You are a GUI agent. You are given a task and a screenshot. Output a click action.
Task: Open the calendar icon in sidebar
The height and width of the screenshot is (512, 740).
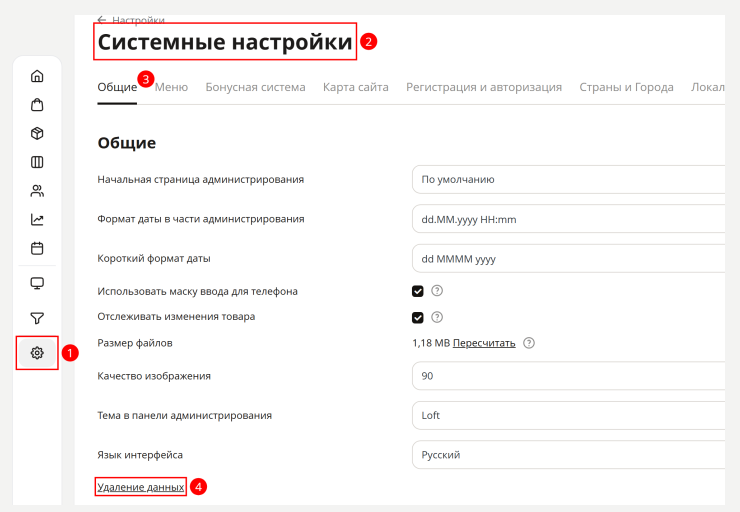point(37,248)
